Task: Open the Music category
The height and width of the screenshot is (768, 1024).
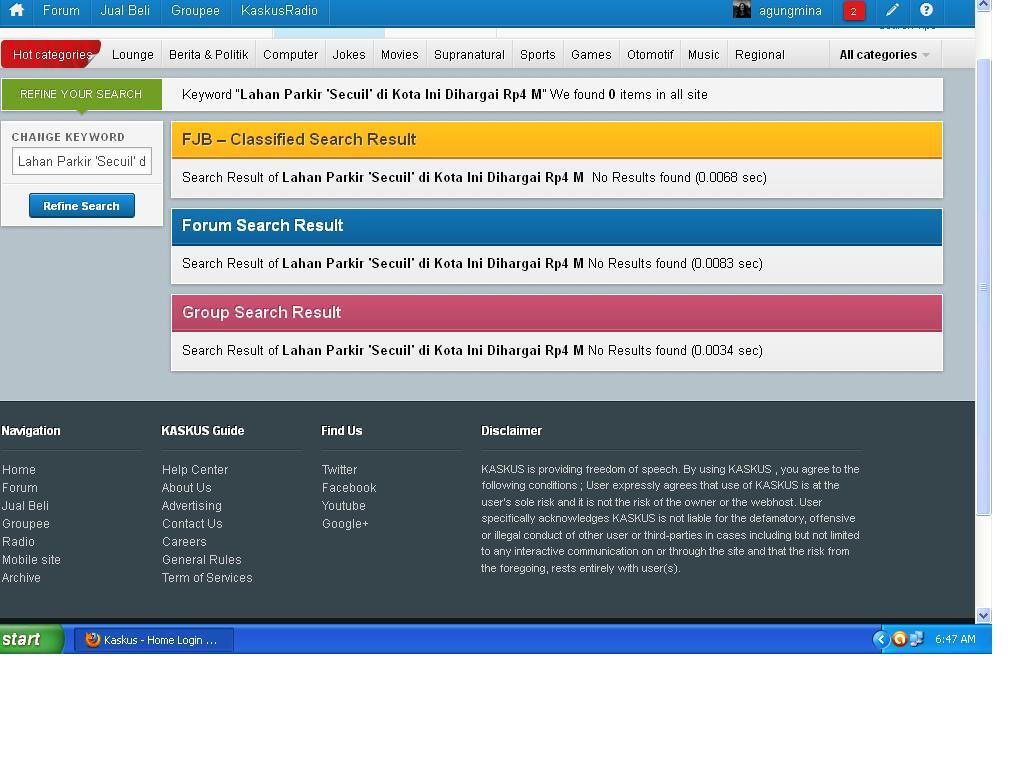Action: pyautogui.click(x=703, y=55)
